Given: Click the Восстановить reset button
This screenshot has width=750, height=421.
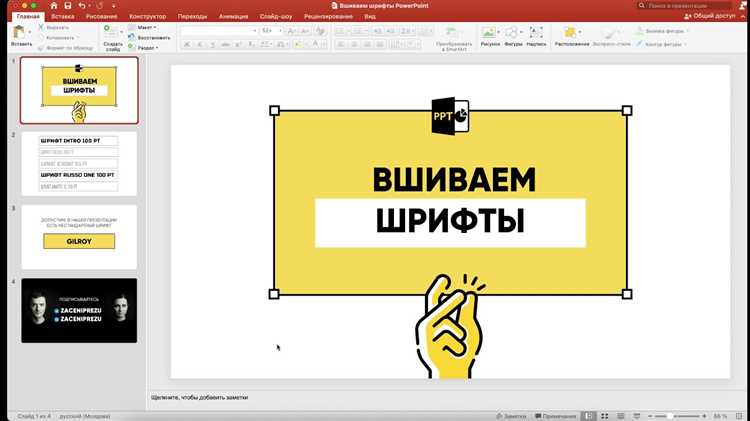Looking at the screenshot, I should click(153, 37).
